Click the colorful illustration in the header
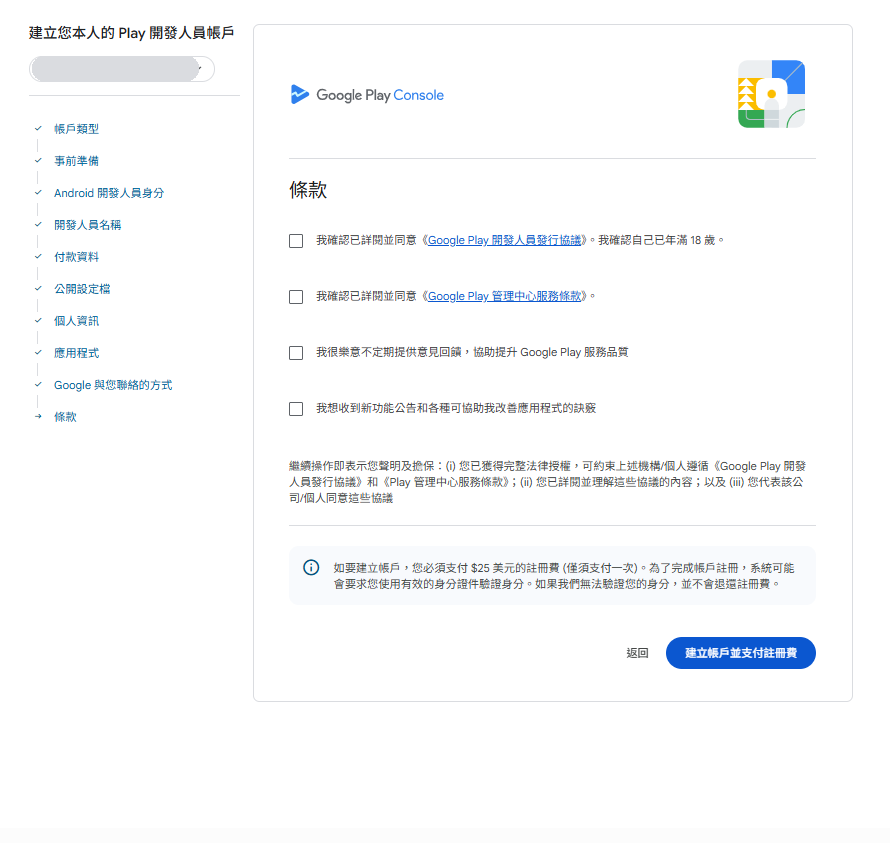This screenshot has height=843, width=890. click(771, 94)
